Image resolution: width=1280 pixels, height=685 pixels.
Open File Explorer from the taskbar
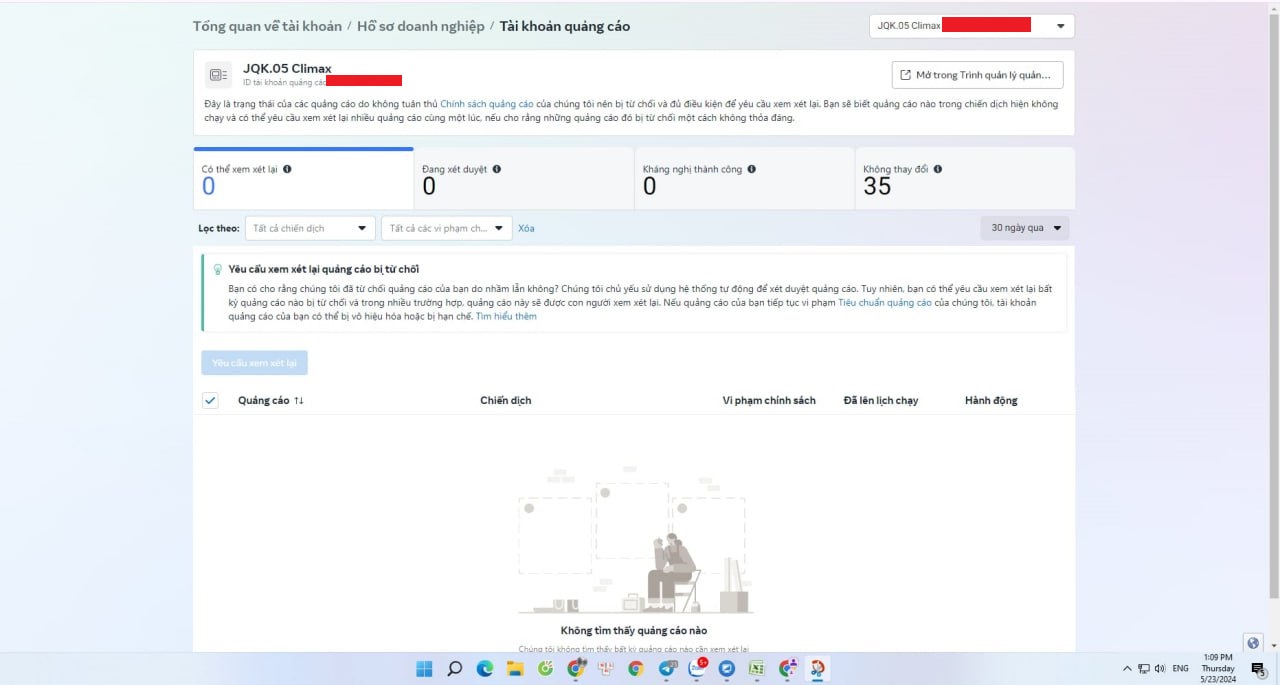coord(515,668)
